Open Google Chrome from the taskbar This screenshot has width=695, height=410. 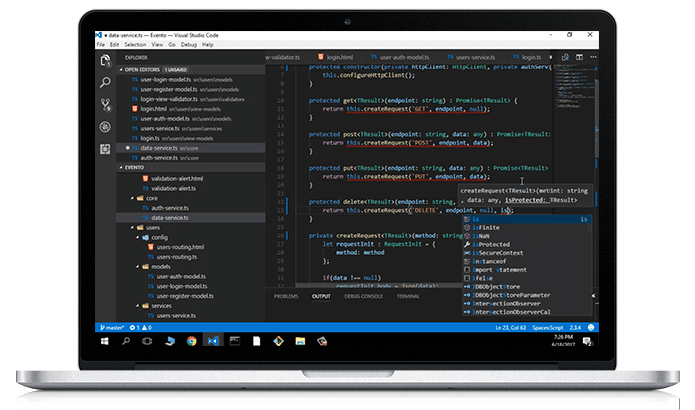pyautogui.click(x=189, y=340)
